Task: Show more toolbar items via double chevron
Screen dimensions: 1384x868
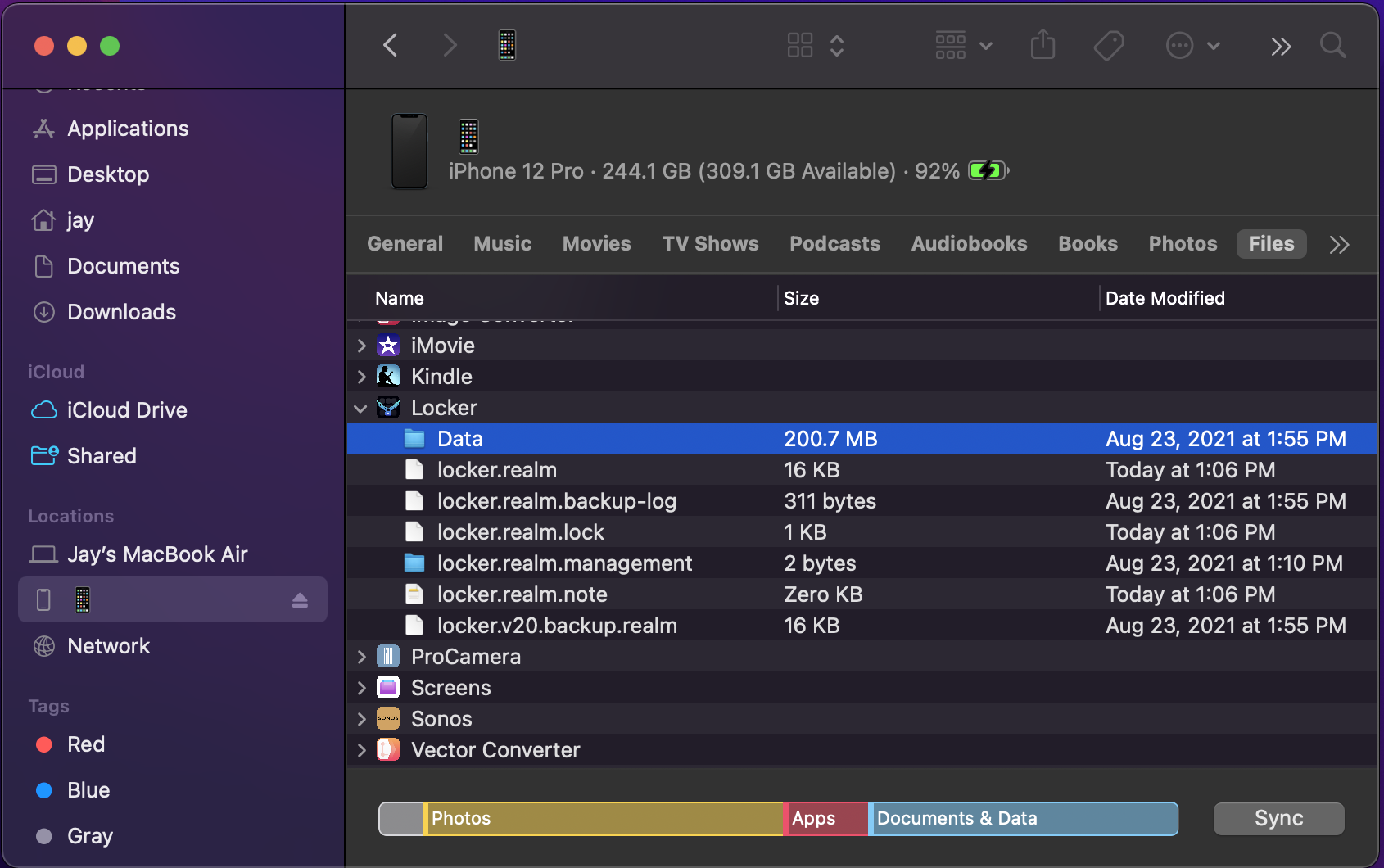Action: (x=1281, y=47)
